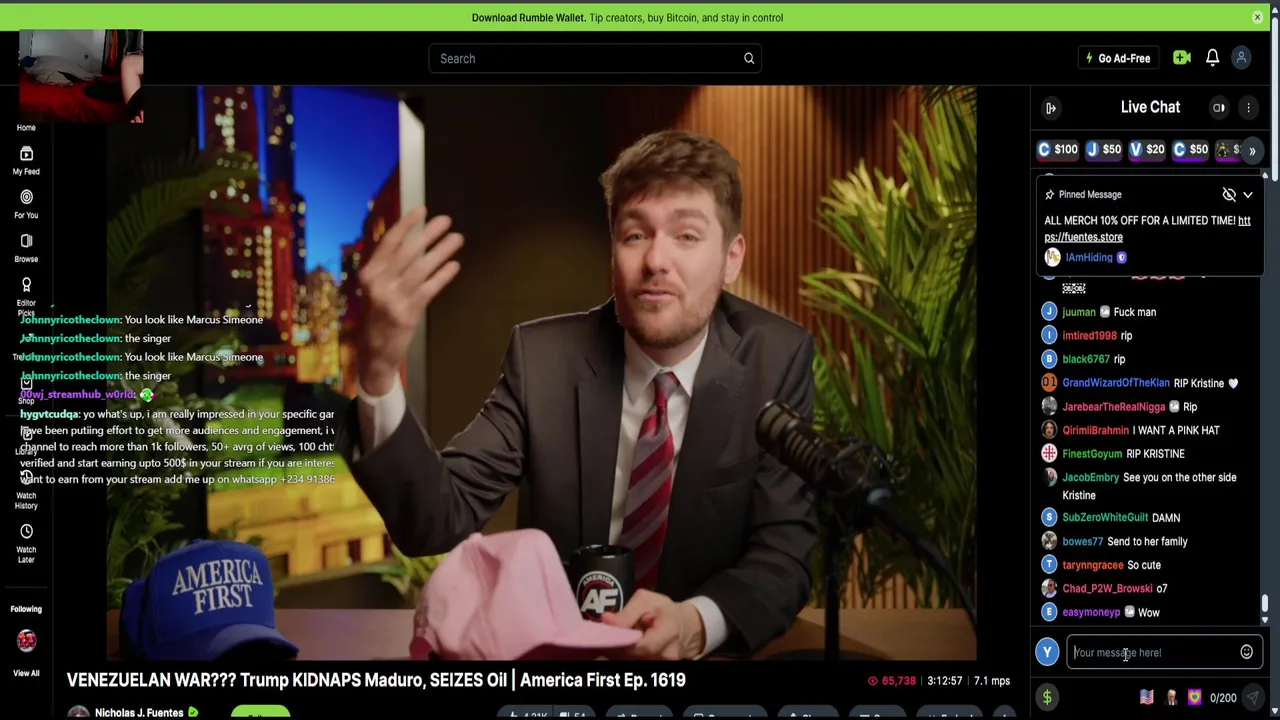
Task: Insert the Trump mugshot emote
Action: (x=1171, y=697)
